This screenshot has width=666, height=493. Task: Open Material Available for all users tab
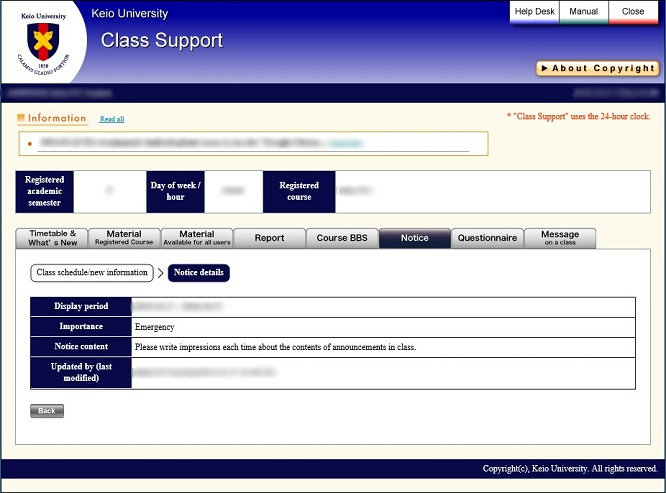point(197,238)
